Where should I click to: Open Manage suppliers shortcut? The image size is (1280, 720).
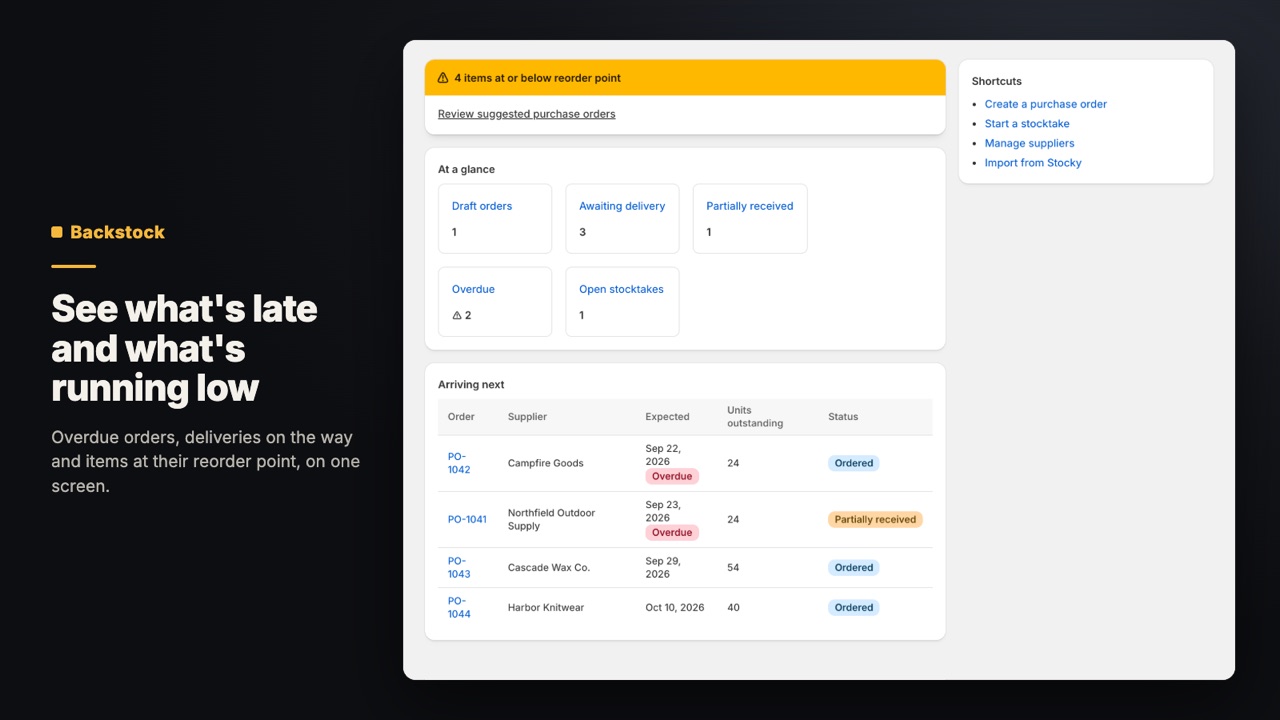1029,143
